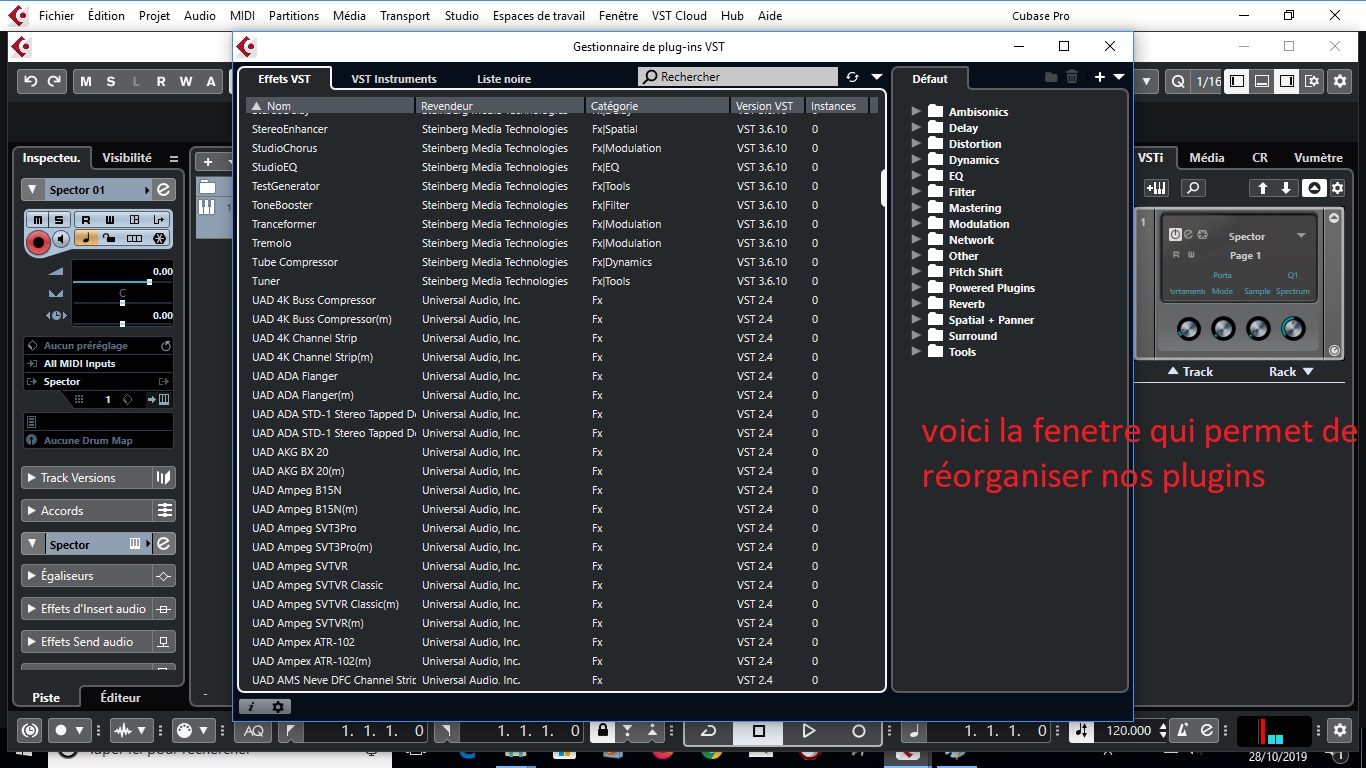The width and height of the screenshot is (1366, 768).
Task: Click the redo arrow in the toolbar
Action: [54, 81]
